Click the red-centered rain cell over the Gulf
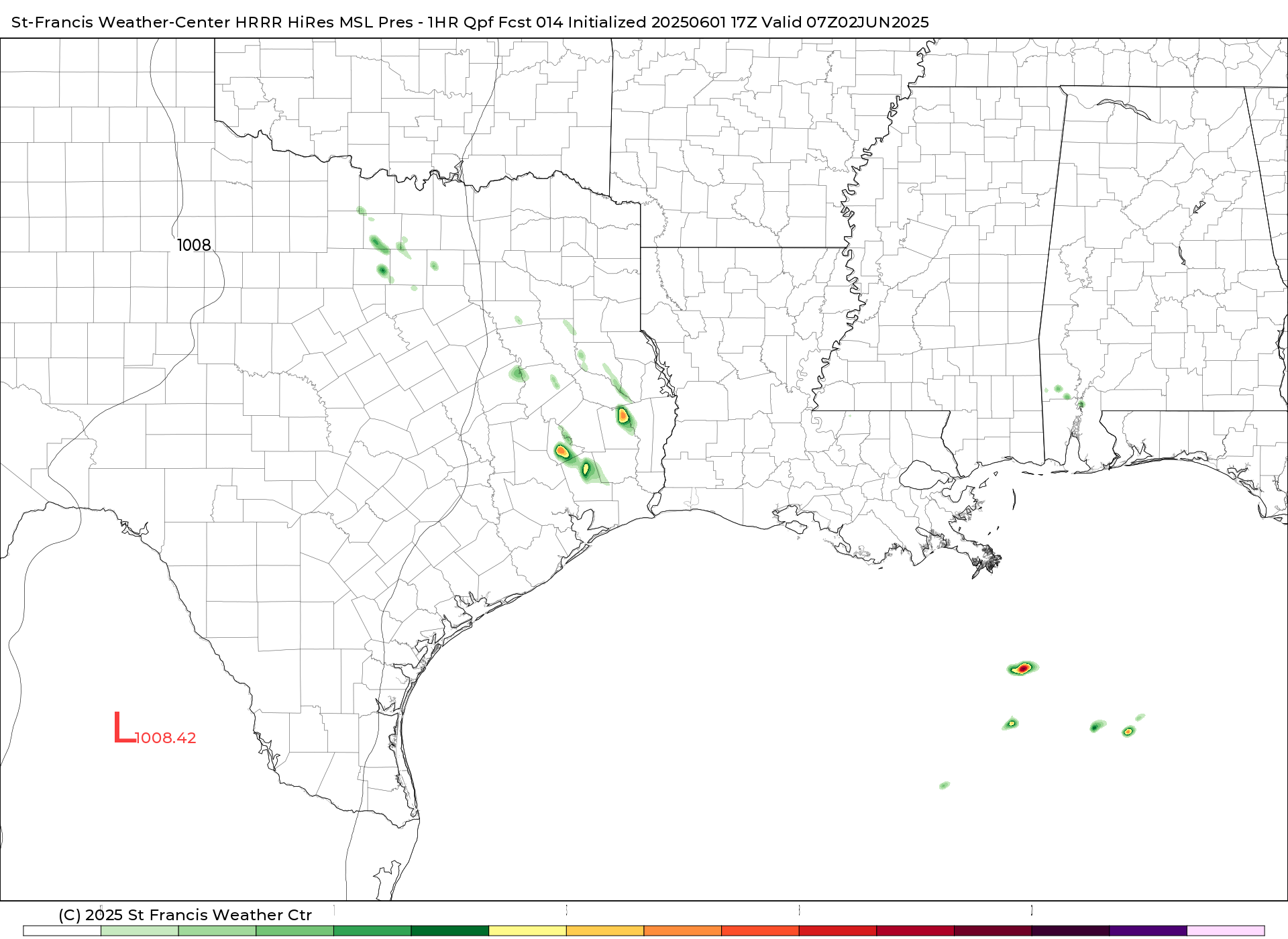Viewport: 1288px width, 939px height. tap(1022, 668)
